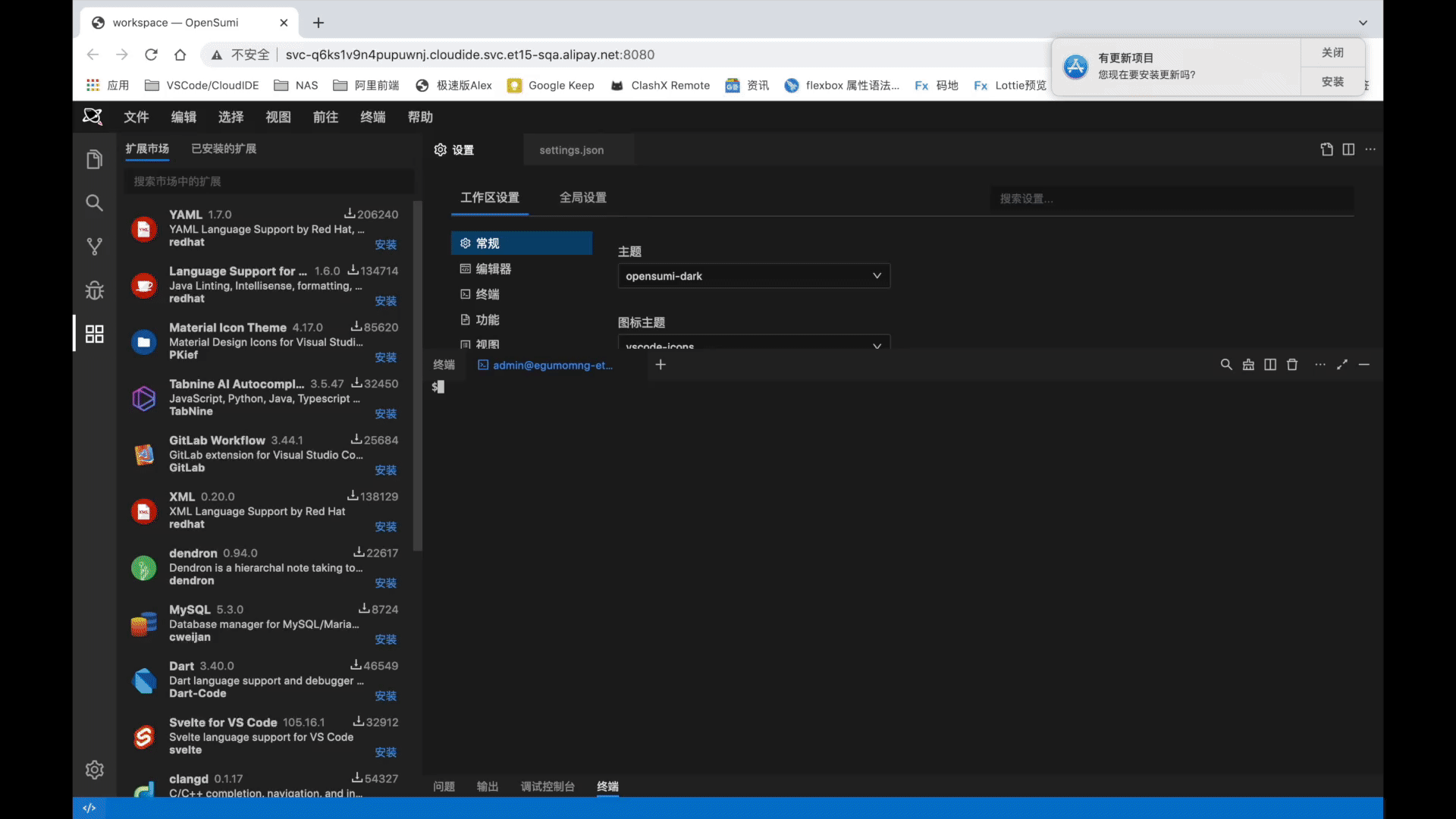Viewport: 1456px width, 819px height.
Task: Delete the terminal with trash icon
Action: (1292, 365)
